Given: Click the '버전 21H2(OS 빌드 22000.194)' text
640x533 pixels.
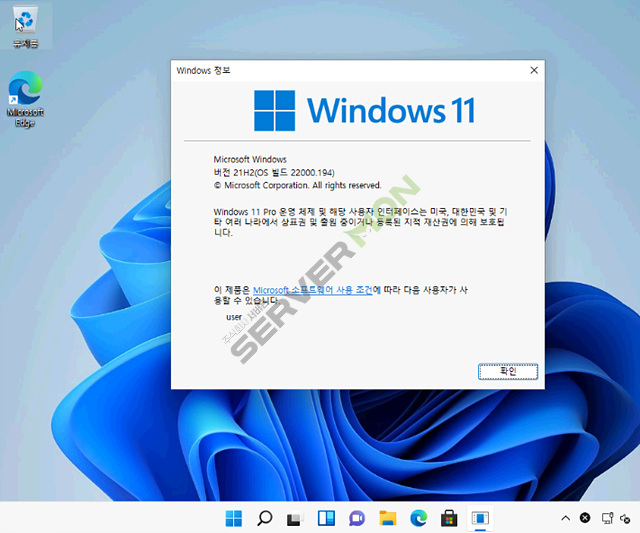Looking at the screenshot, I should [274, 172].
